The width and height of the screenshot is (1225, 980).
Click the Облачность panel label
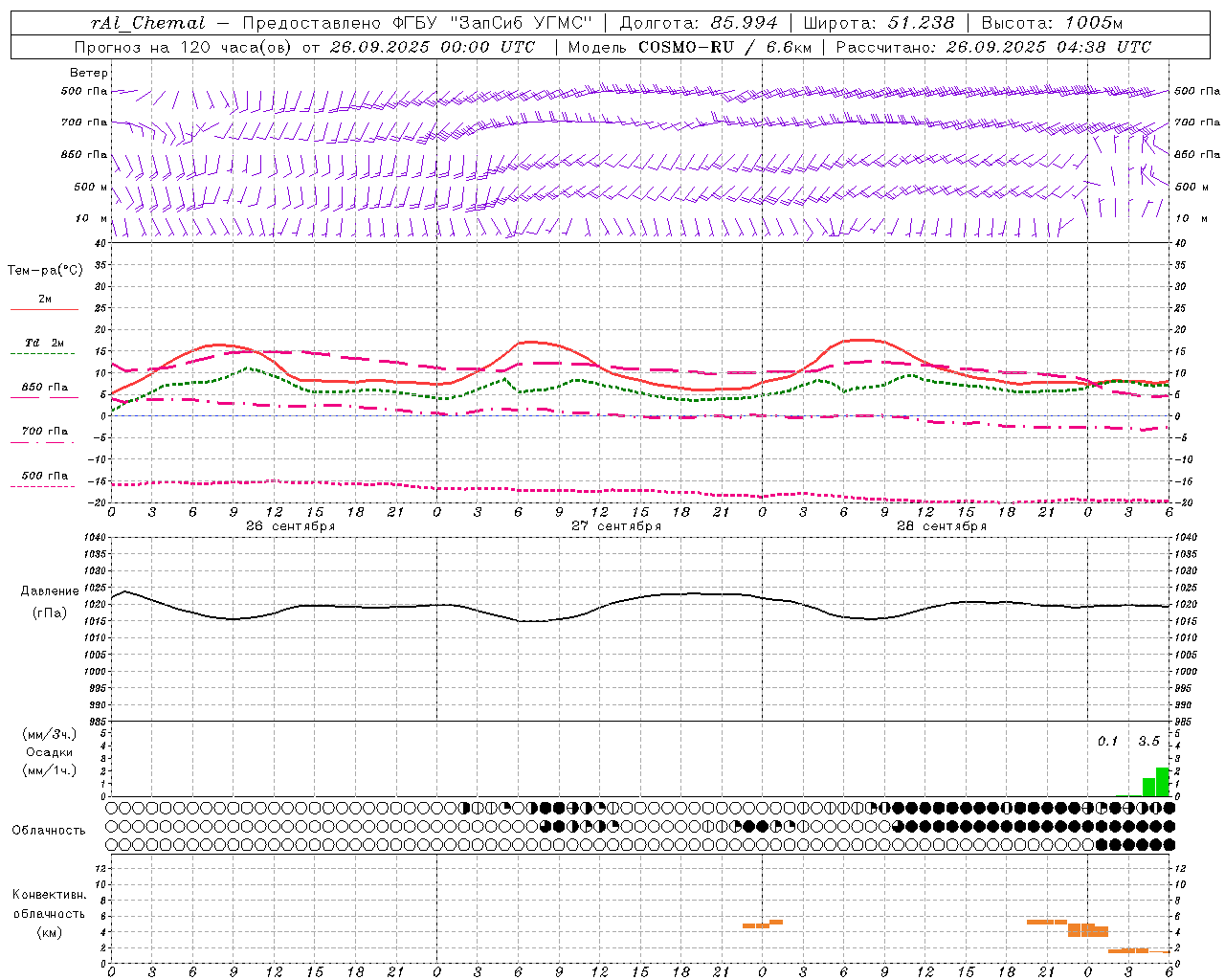click(49, 830)
